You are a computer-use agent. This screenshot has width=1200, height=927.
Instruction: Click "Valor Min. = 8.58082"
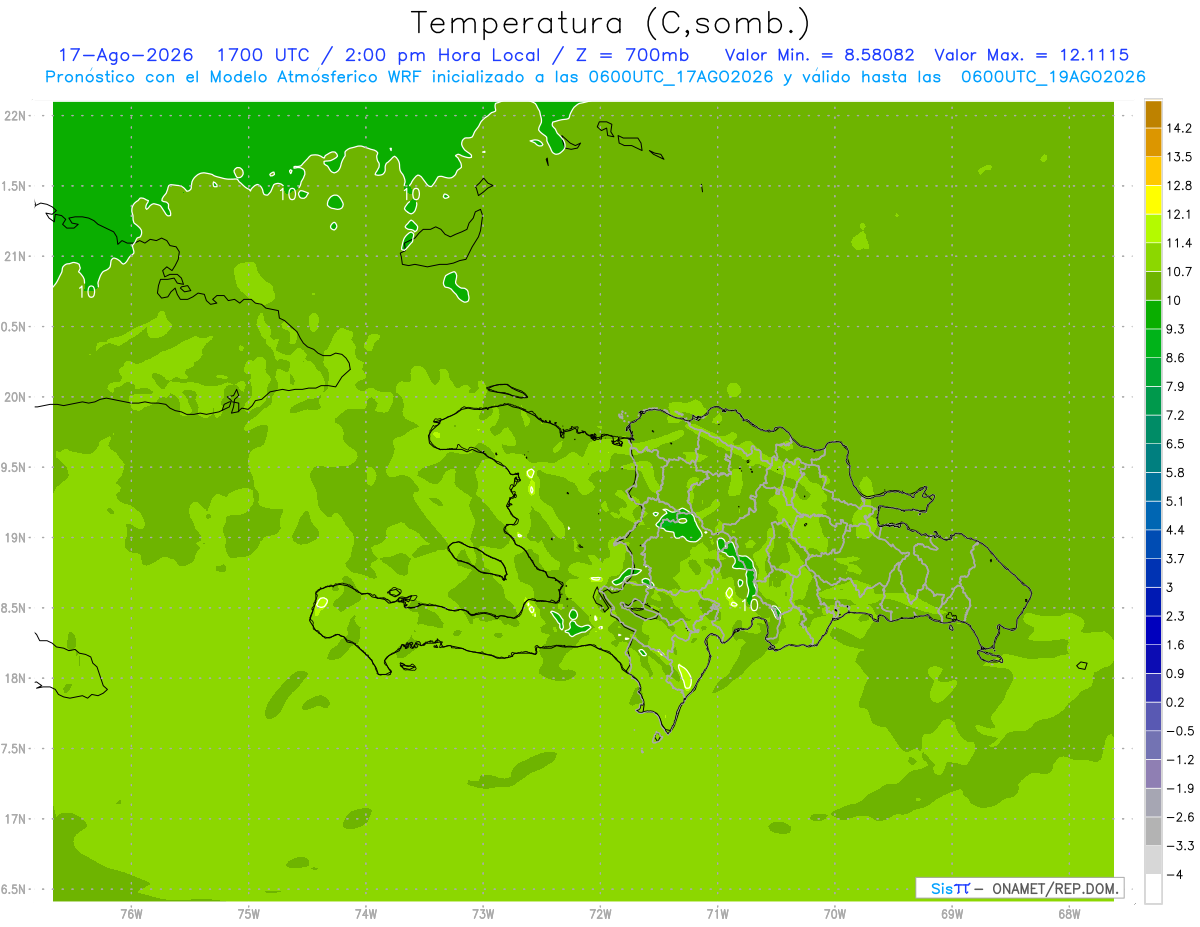coord(819,55)
